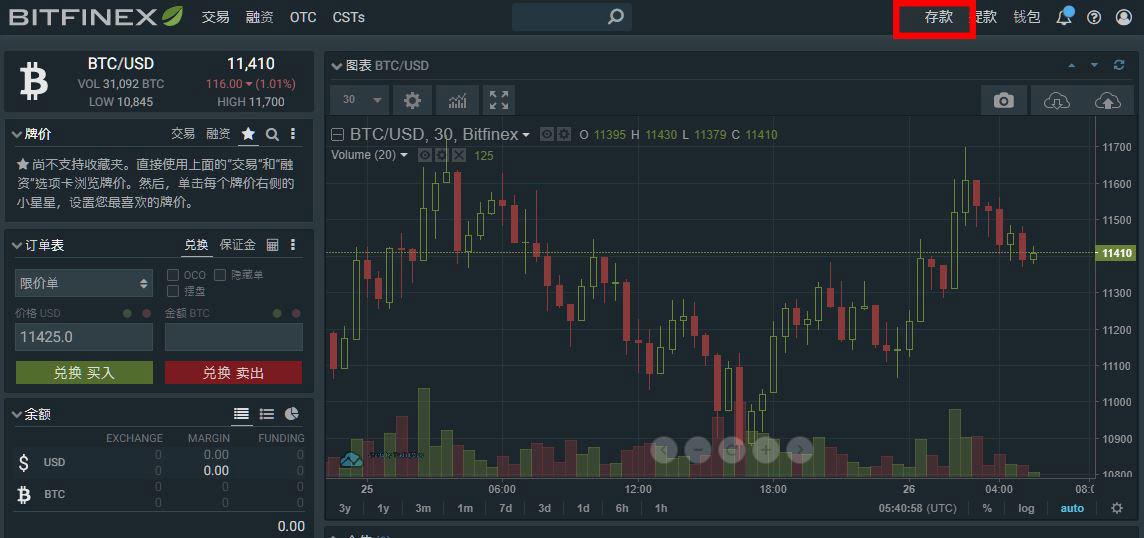Open the 交易 menu
The image size is (1144, 538).
(x=215, y=17)
